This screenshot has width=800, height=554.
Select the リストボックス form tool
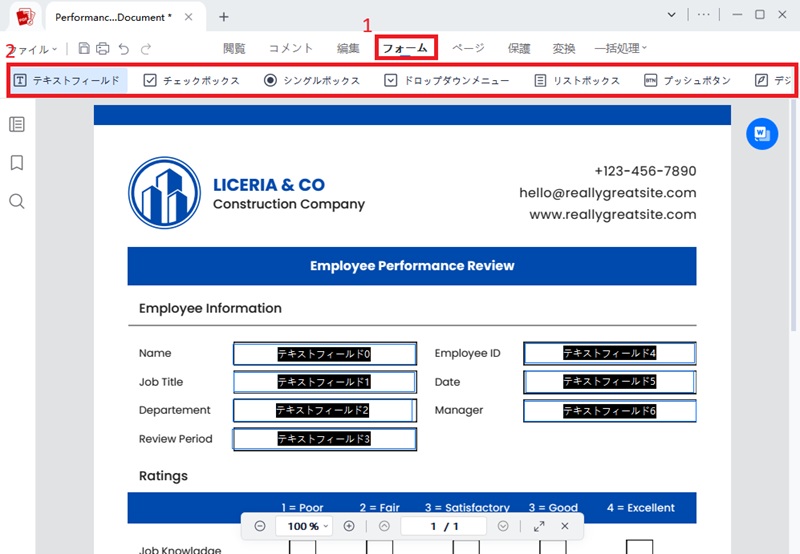coord(577,81)
